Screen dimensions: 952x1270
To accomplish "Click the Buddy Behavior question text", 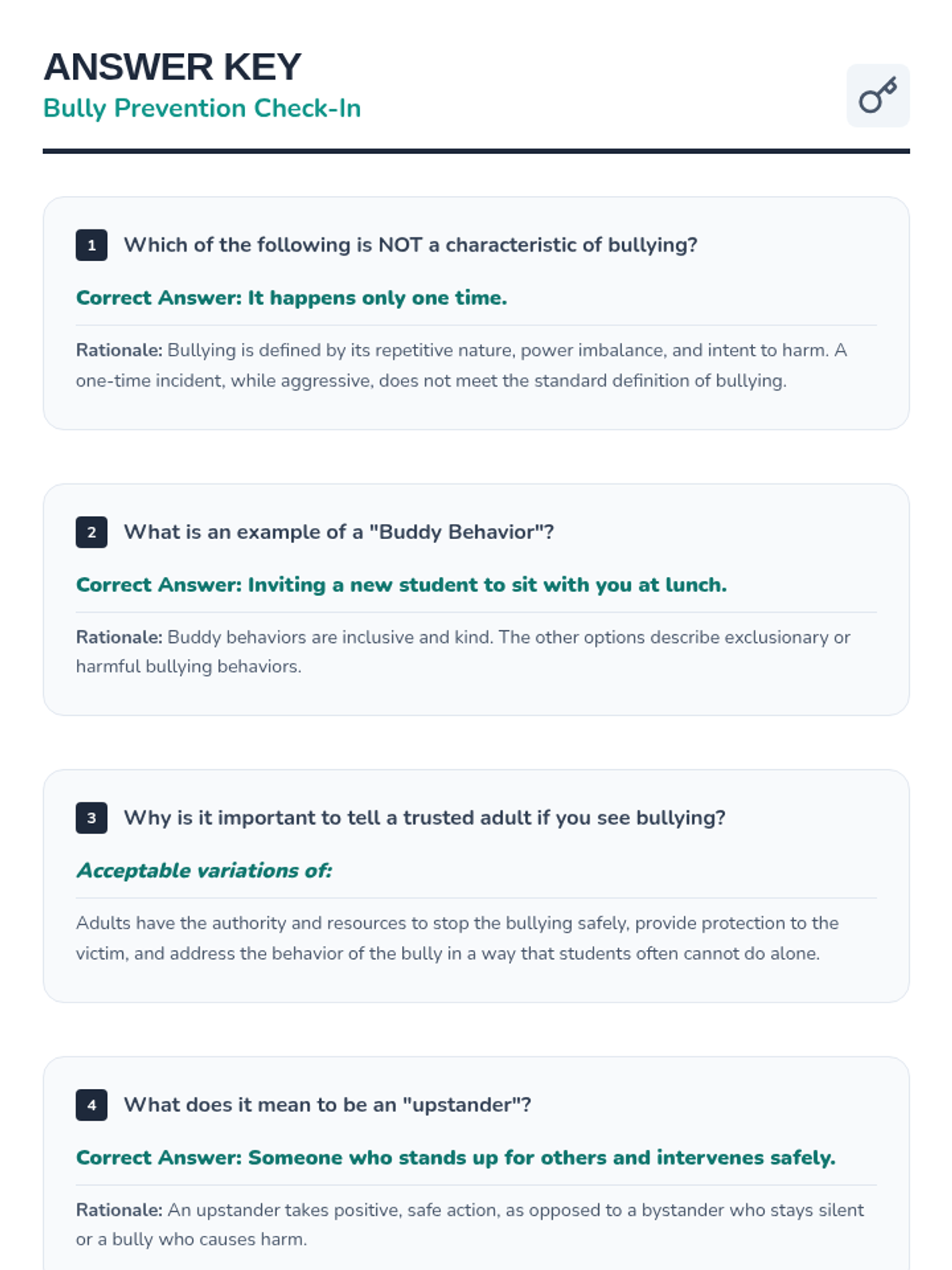I will coord(339,532).
